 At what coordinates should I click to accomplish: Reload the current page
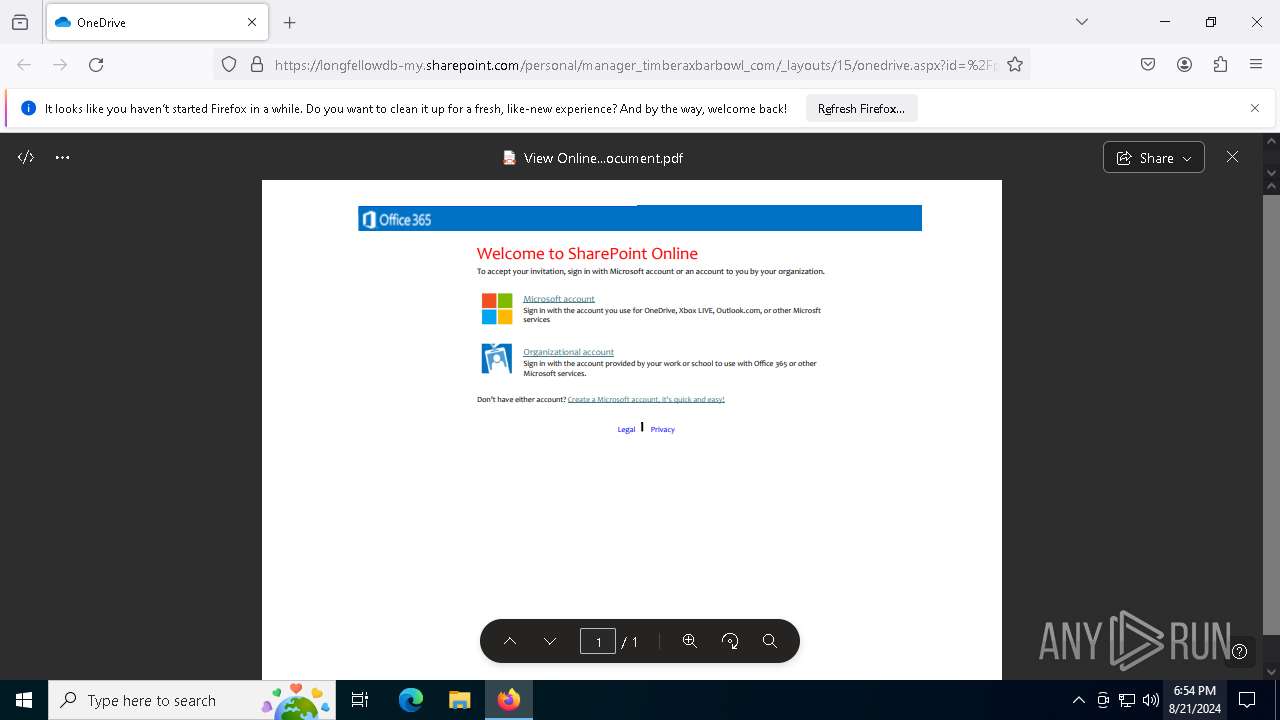coord(96,65)
